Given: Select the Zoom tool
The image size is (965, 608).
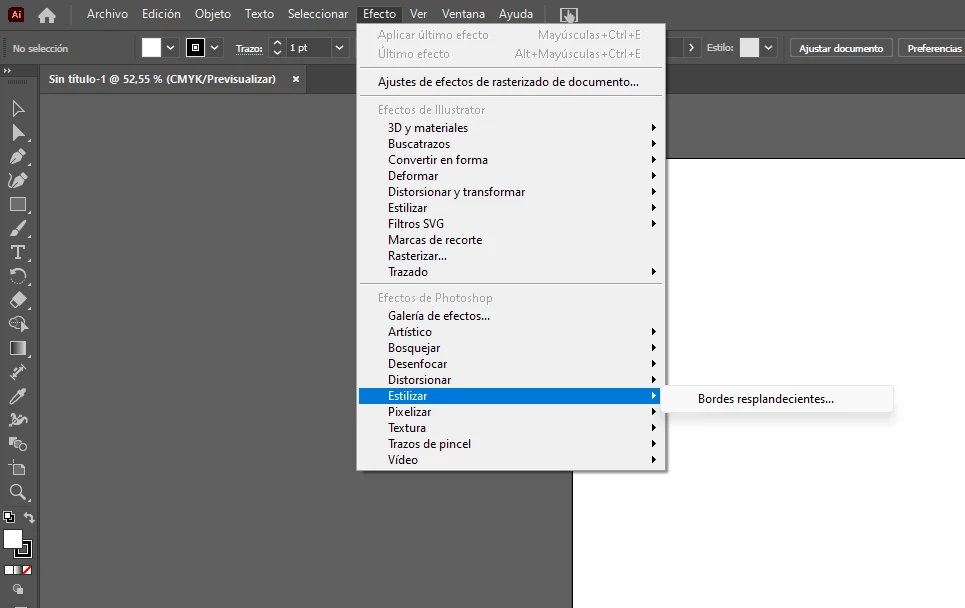Looking at the screenshot, I should tap(18, 492).
